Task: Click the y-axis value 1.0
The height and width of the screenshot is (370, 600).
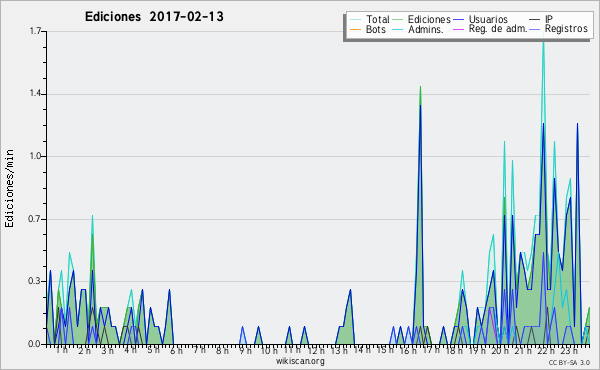Action: 36,156
